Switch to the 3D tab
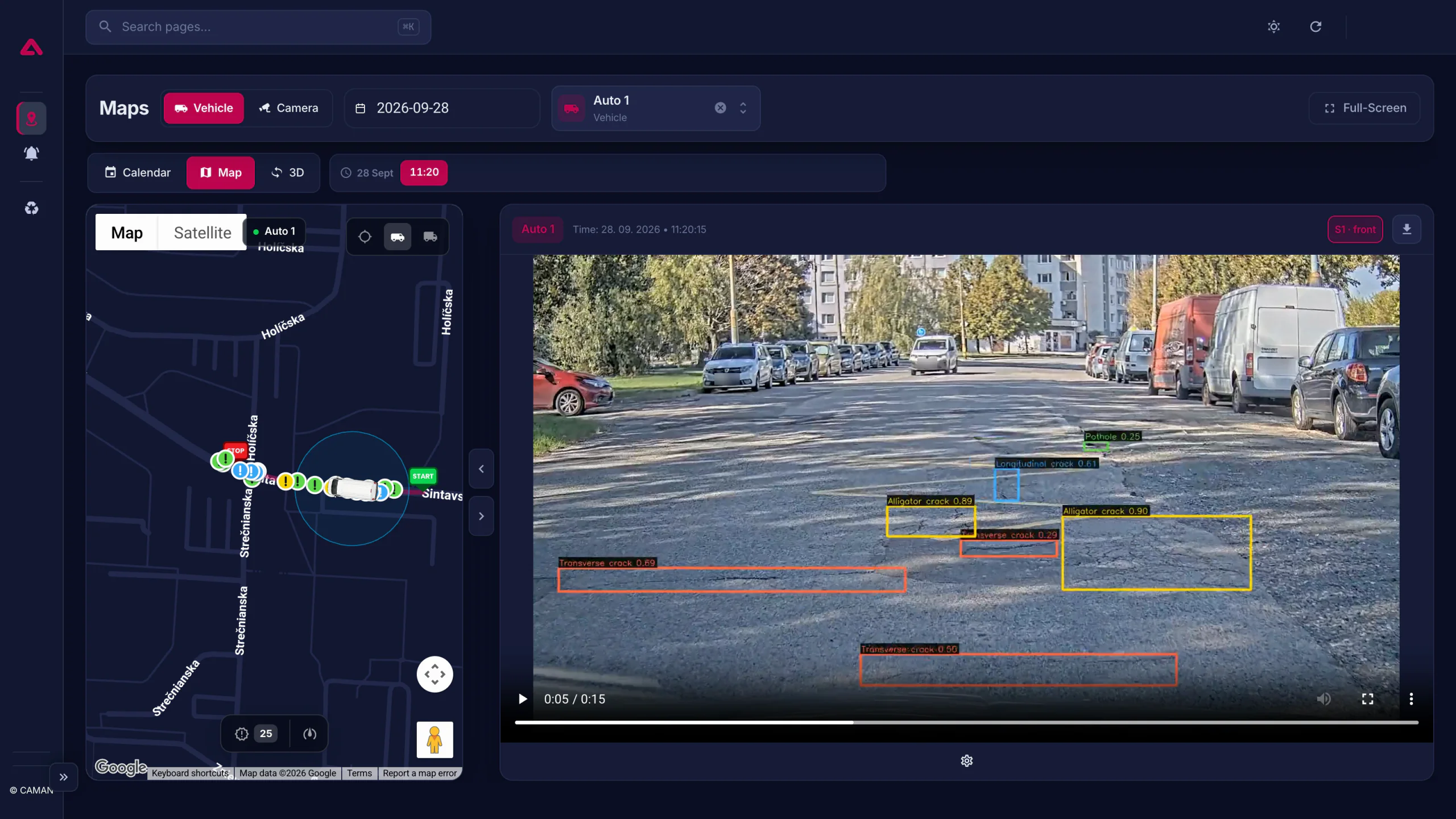1456x819 pixels. pyautogui.click(x=287, y=173)
